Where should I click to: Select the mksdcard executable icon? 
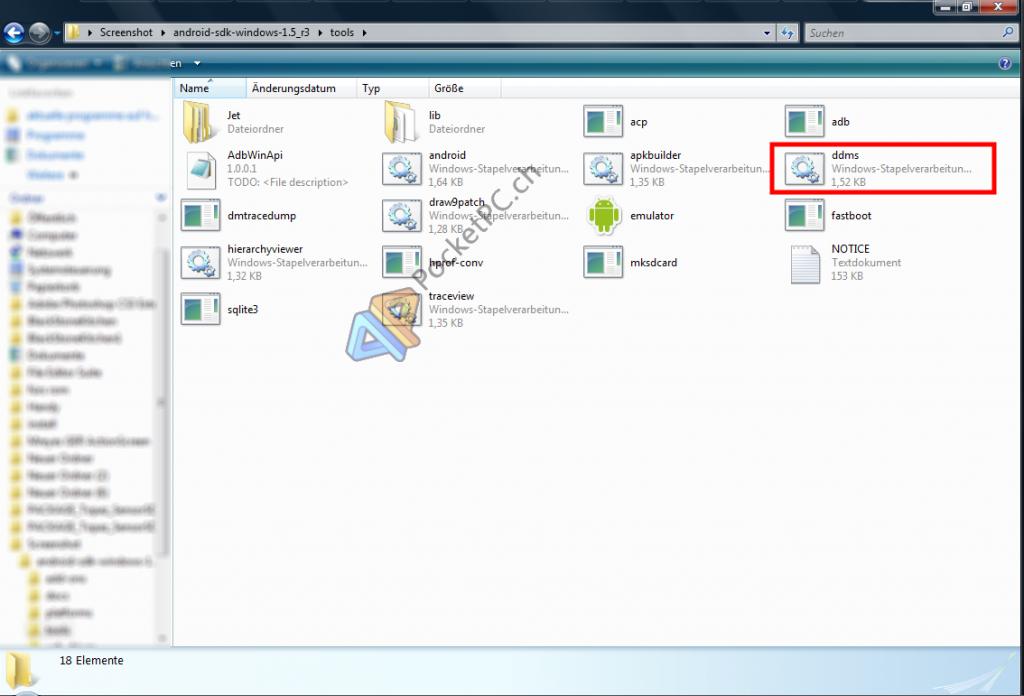[603, 263]
